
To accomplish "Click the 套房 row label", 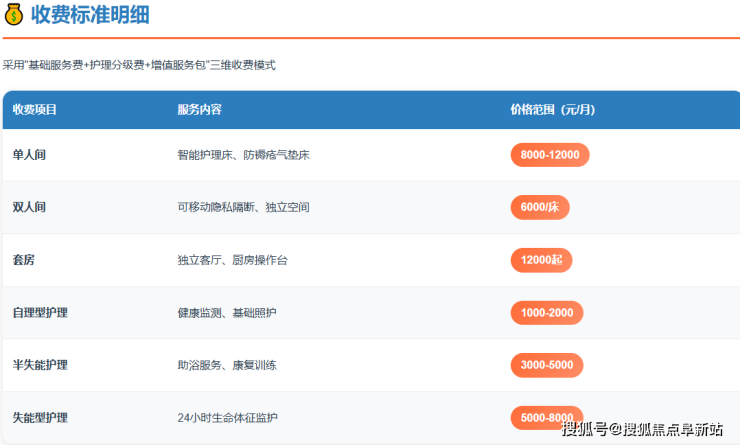I will 23,260.
